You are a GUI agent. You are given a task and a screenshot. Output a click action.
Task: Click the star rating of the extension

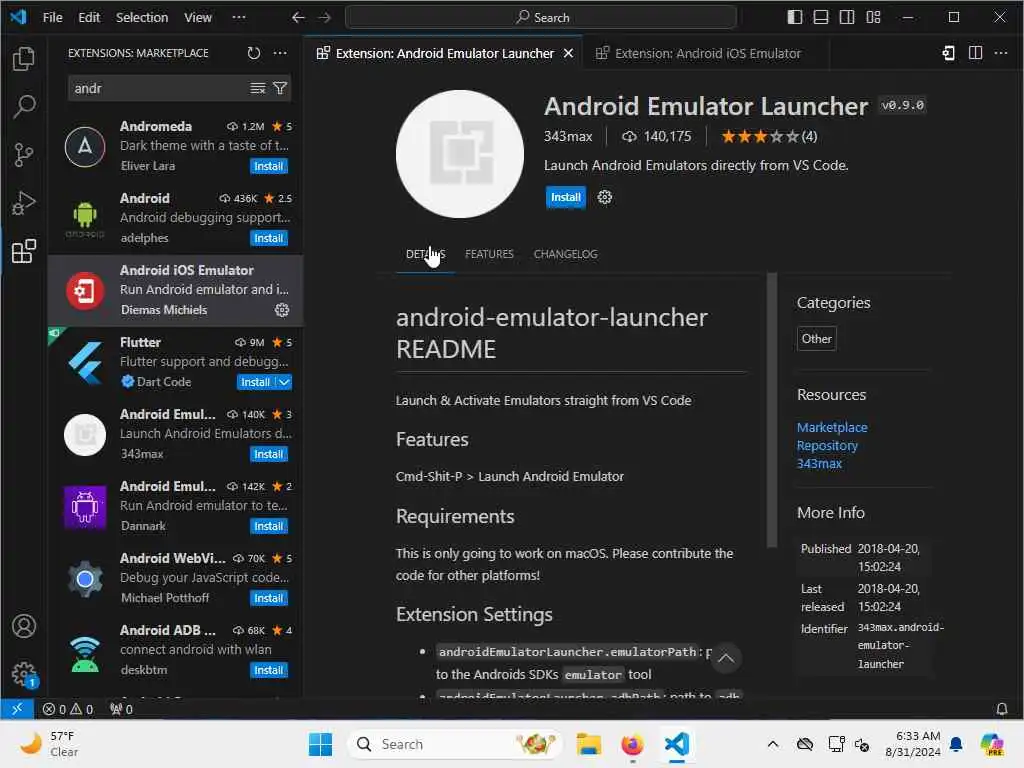click(x=769, y=136)
